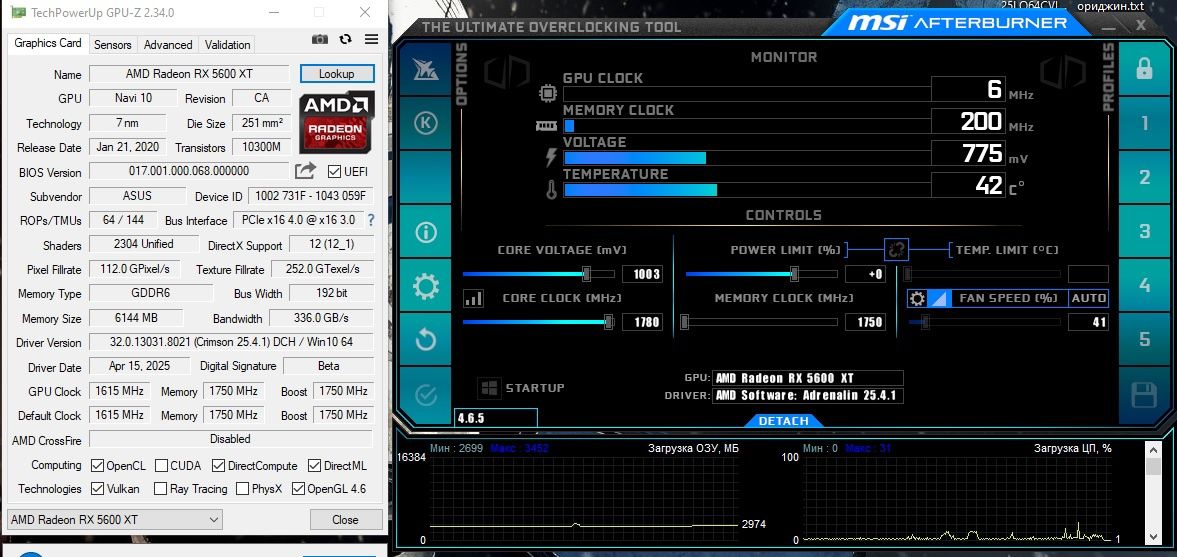Click Afterburner reset arrow icon

click(426, 339)
